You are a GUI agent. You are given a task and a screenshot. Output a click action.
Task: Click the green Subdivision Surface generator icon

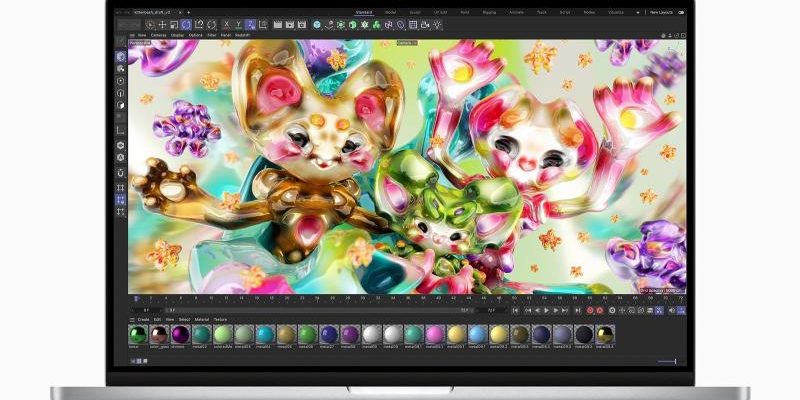[x=341, y=24]
